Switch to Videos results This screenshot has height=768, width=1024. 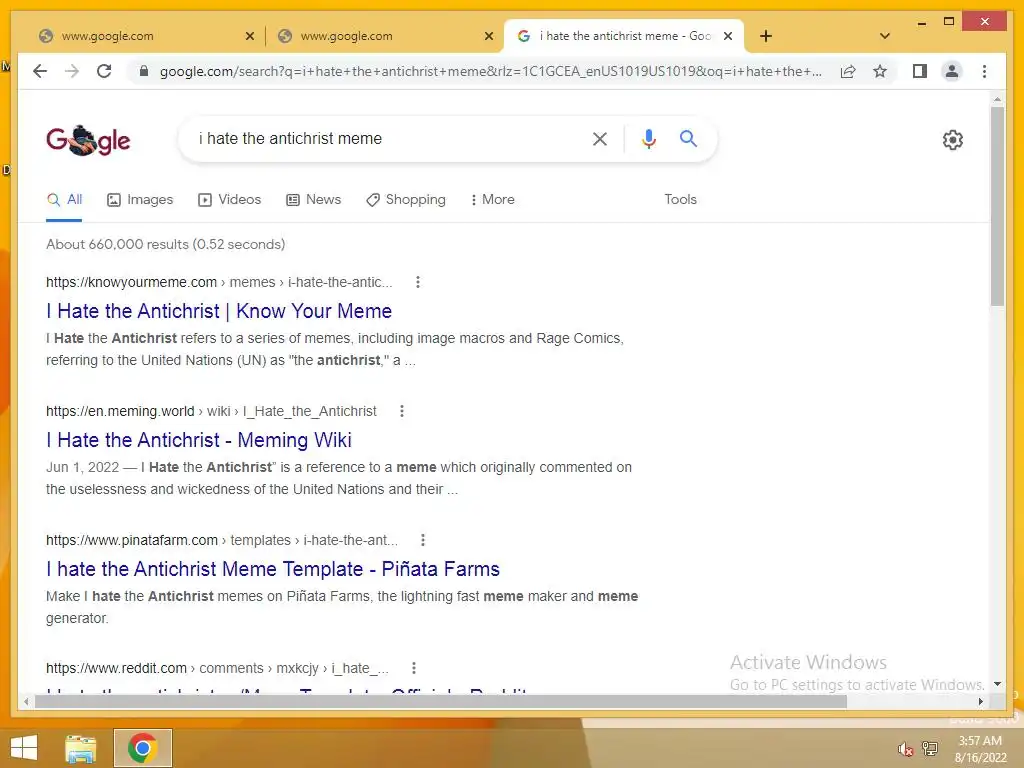point(229,199)
